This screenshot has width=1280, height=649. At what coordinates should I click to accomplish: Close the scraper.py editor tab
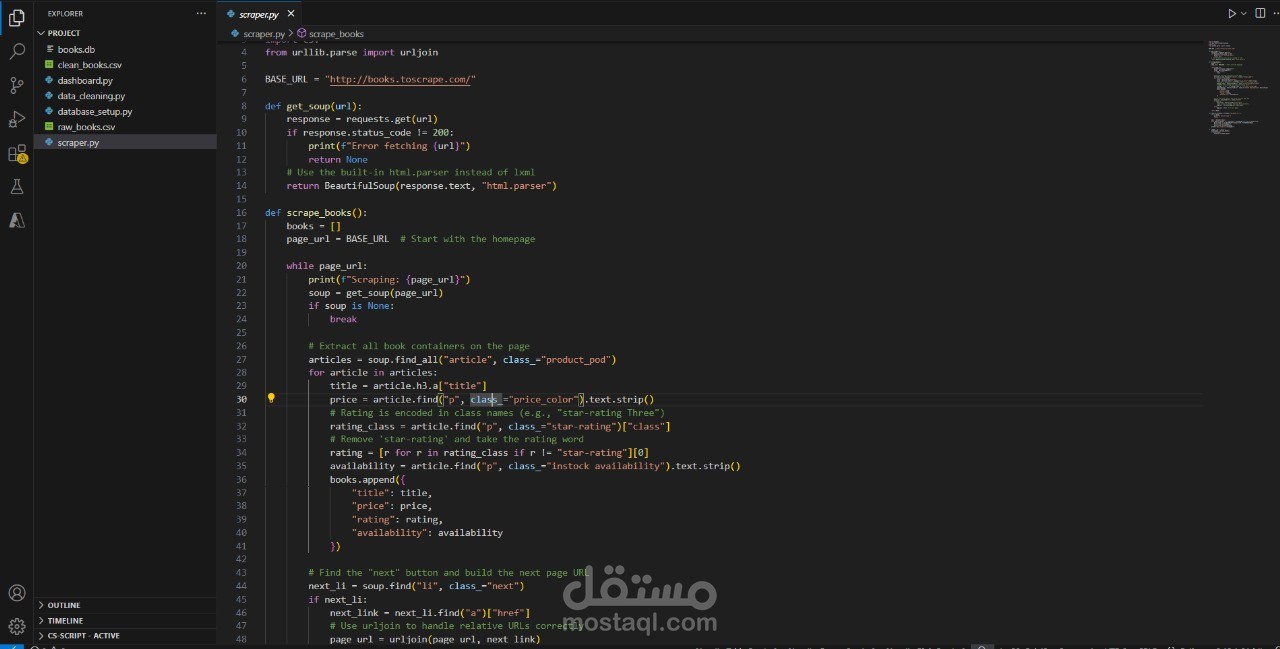(x=291, y=14)
